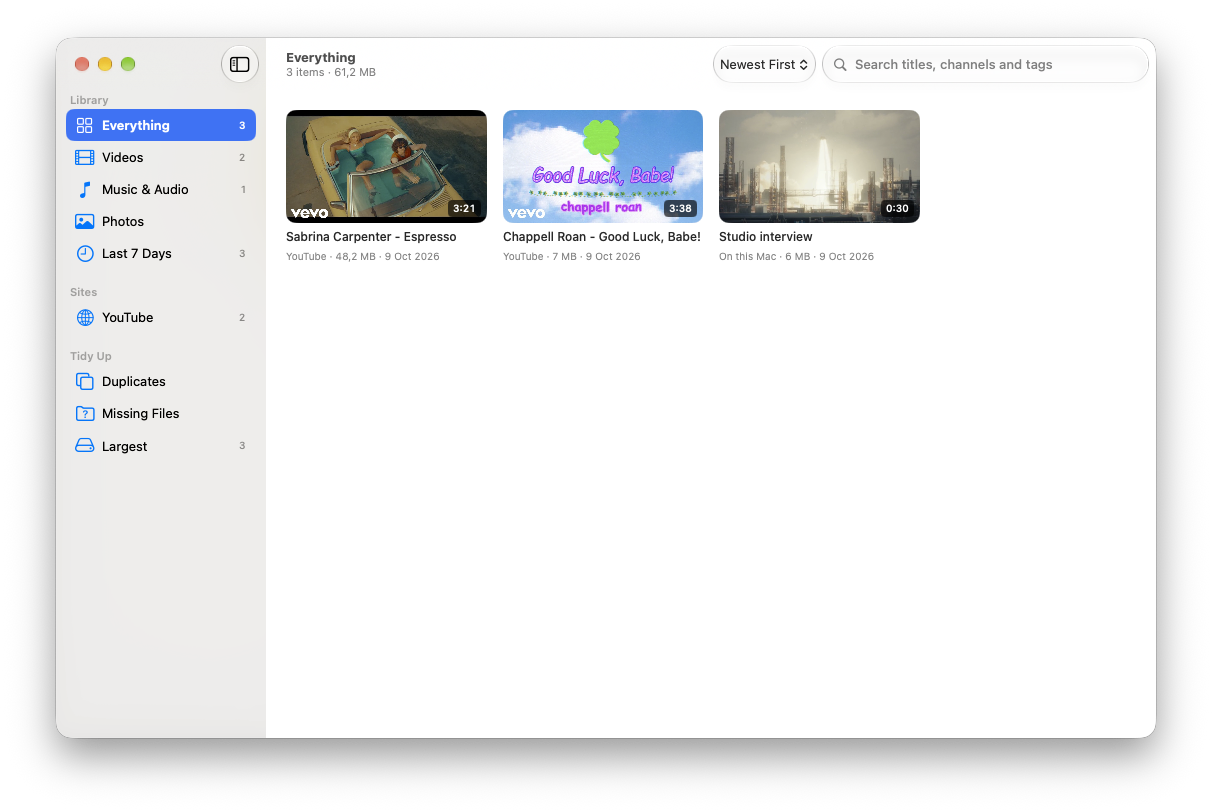
Task: Open the Studio interview thumbnail
Action: coord(819,166)
